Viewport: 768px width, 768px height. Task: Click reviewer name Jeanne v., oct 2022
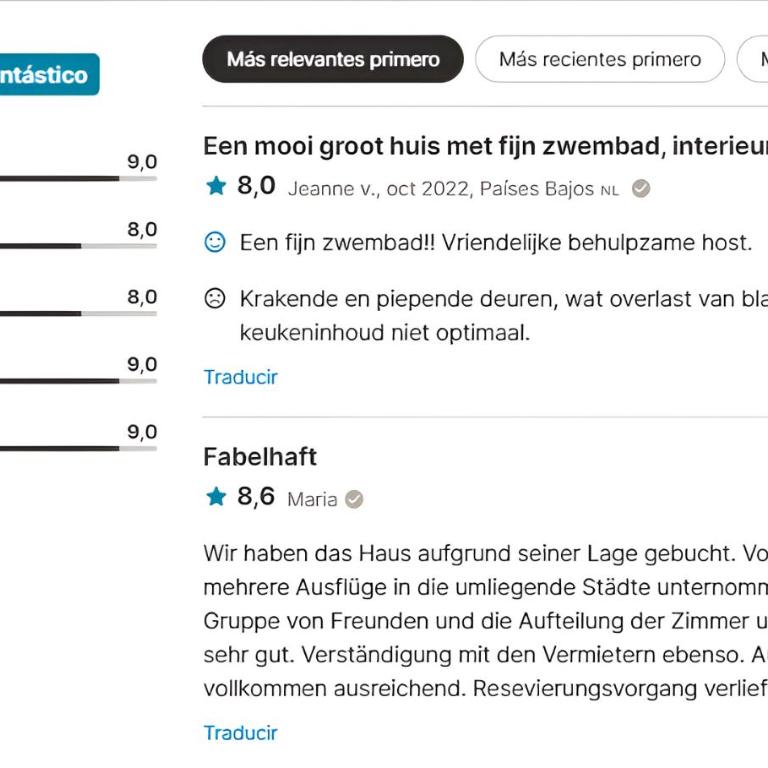click(380, 189)
